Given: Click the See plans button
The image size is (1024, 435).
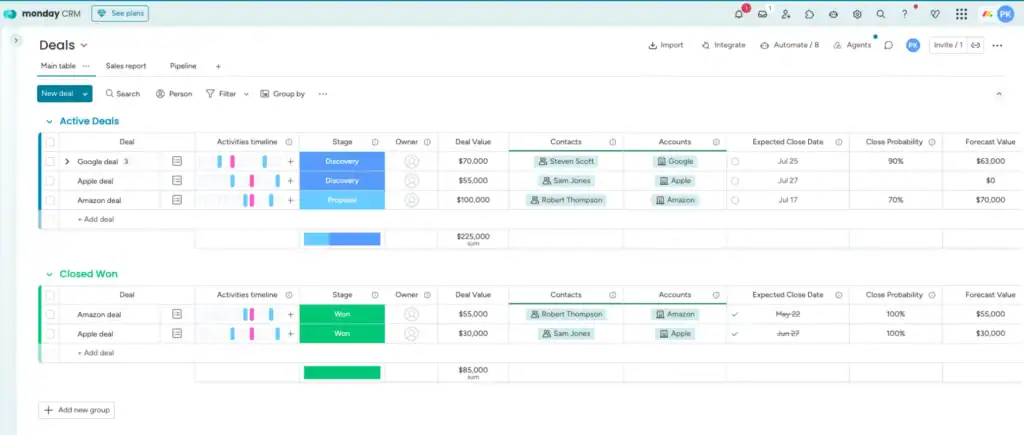Looking at the screenshot, I should [120, 14].
